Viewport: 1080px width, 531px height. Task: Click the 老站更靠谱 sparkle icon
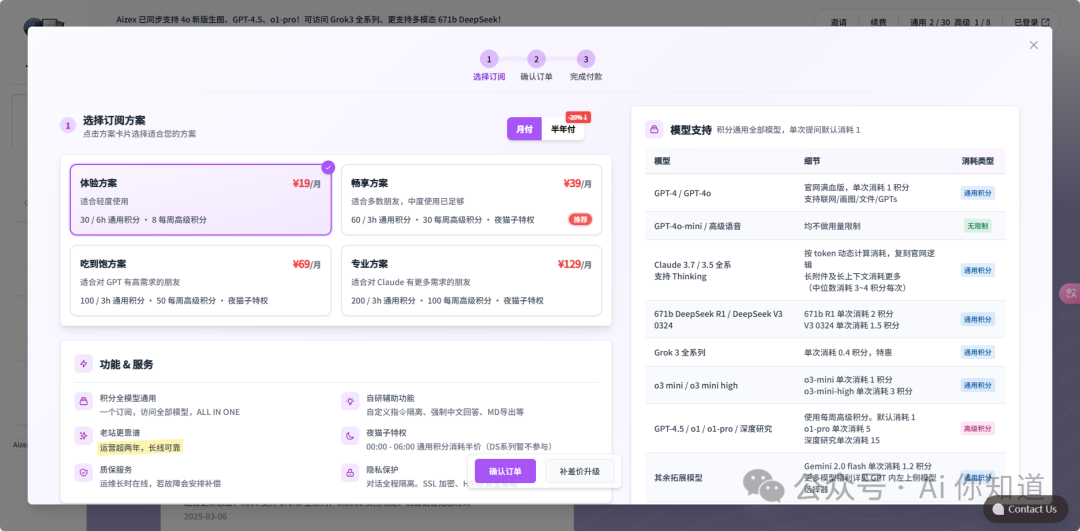tap(83, 436)
